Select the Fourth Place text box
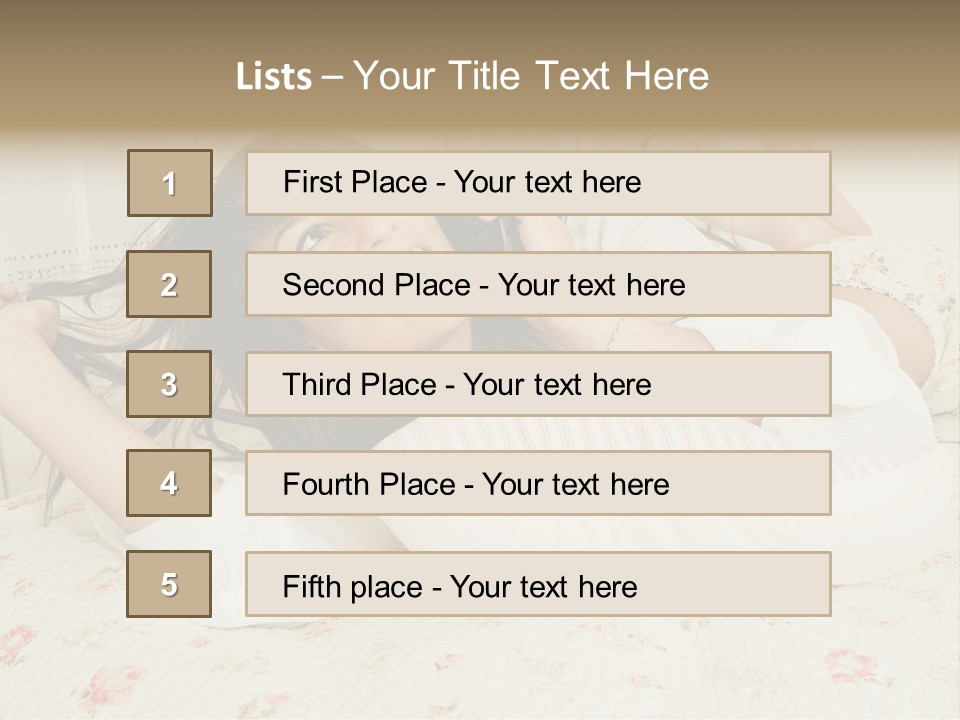Image resolution: width=960 pixels, height=720 pixels. 538,483
